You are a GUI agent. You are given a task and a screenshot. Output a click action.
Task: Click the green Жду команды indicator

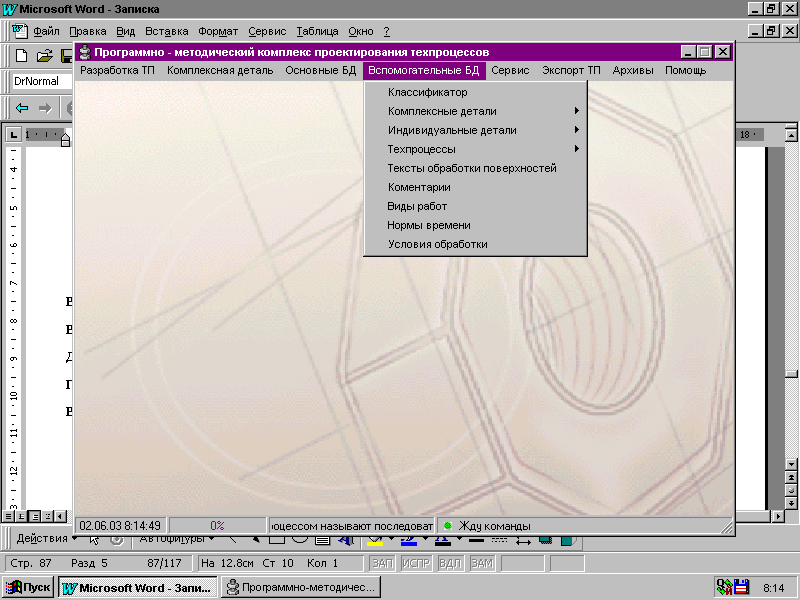point(448,526)
